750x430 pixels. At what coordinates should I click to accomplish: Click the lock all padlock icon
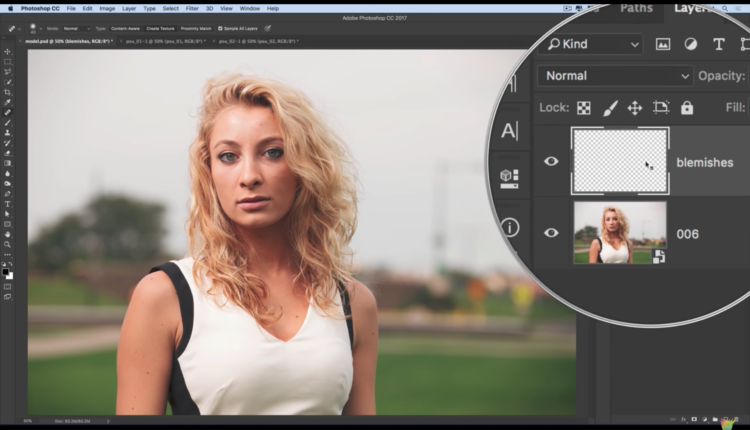[687, 108]
